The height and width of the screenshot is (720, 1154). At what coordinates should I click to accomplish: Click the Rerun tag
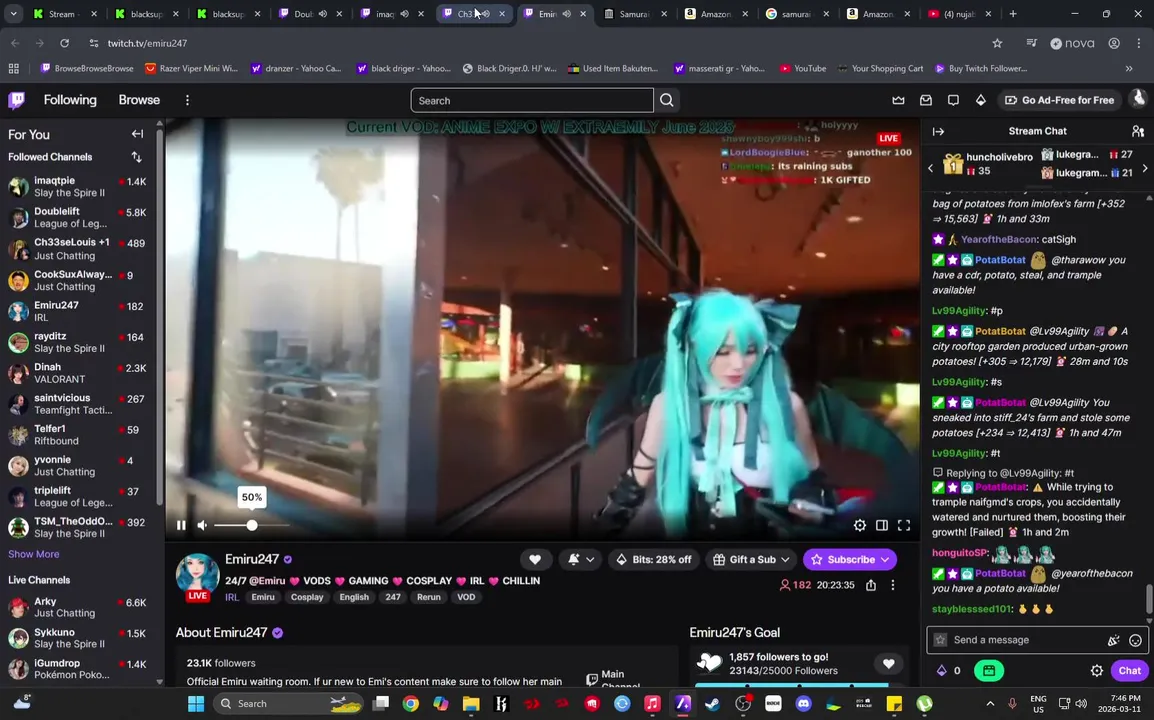428,597
